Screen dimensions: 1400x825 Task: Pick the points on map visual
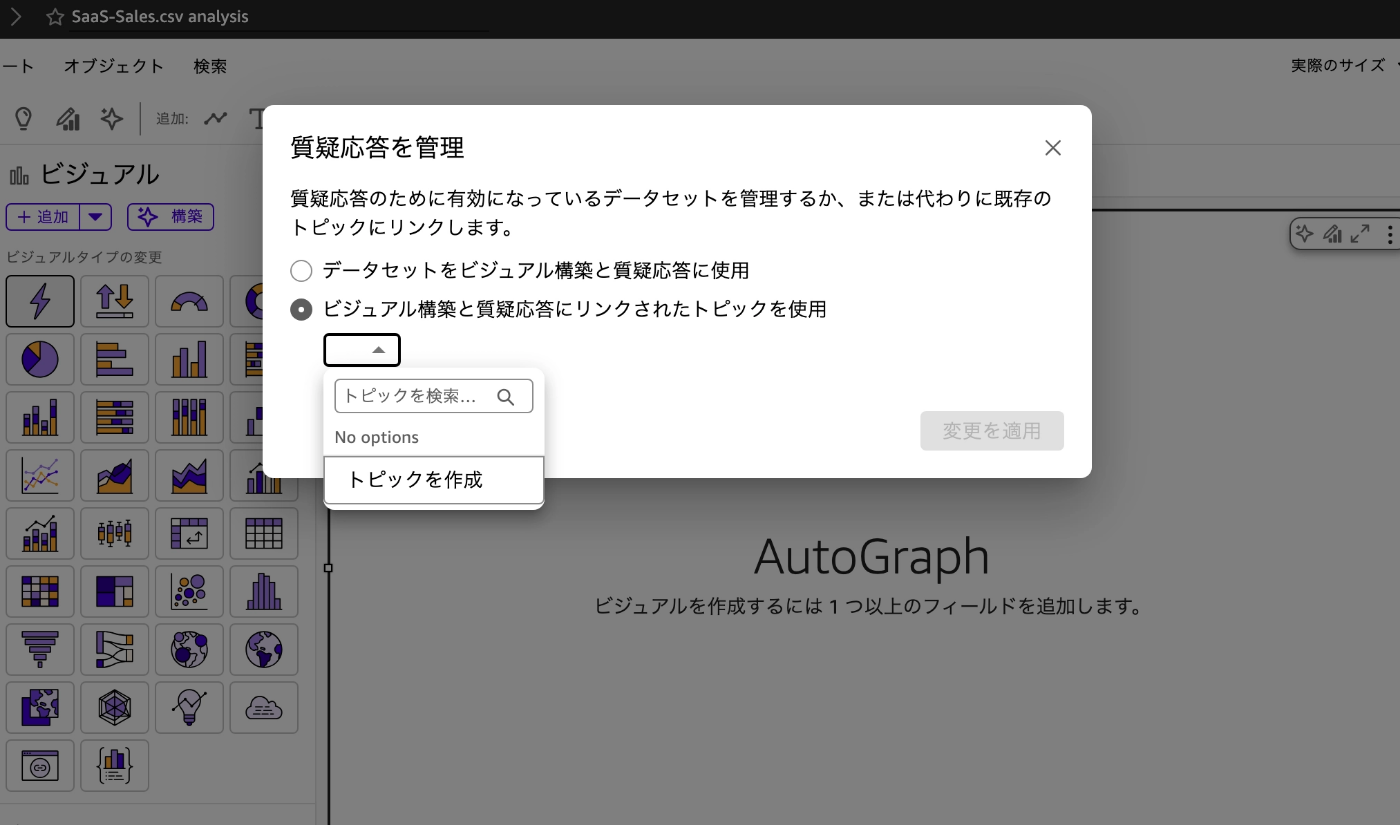pos(190,649)
